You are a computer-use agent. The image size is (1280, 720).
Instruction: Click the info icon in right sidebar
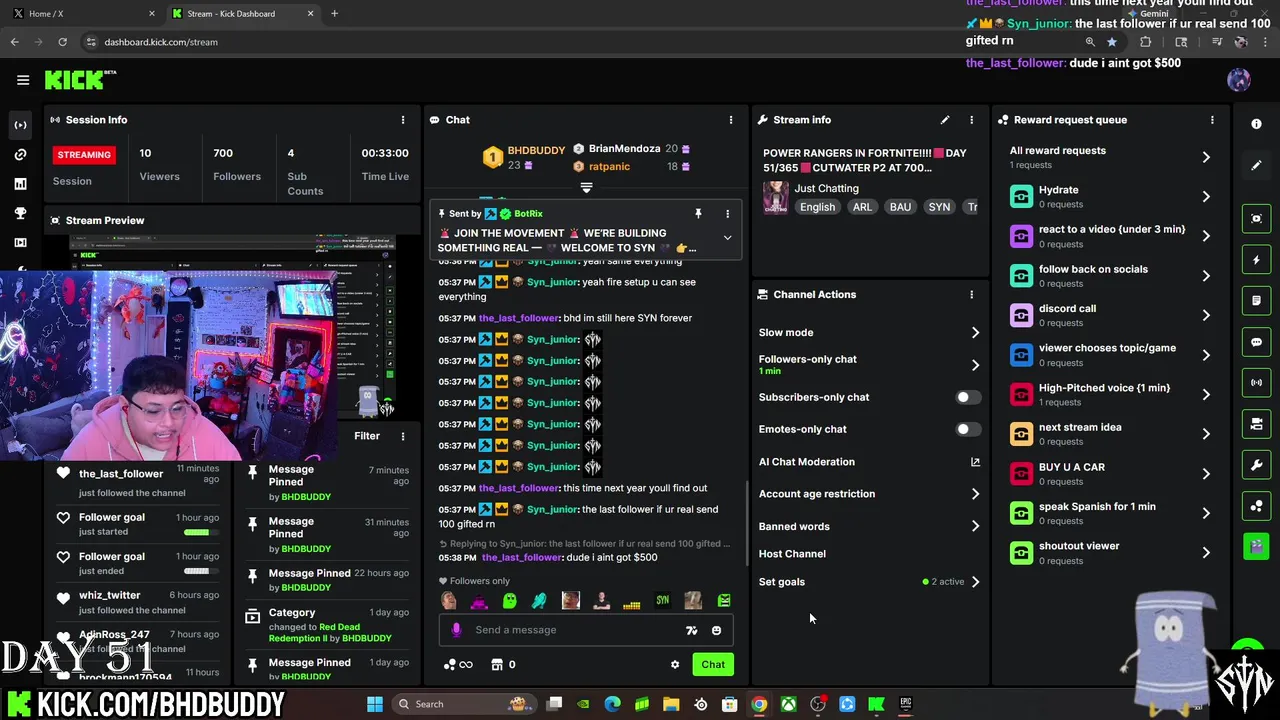coord(1256,124)
